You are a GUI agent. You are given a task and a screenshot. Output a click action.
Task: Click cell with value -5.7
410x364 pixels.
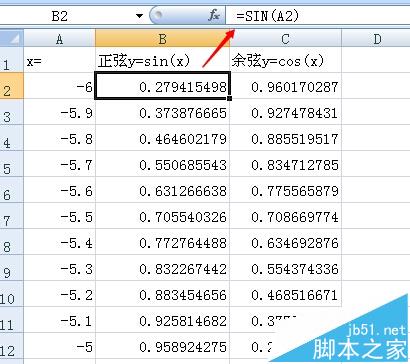[60, 164]
